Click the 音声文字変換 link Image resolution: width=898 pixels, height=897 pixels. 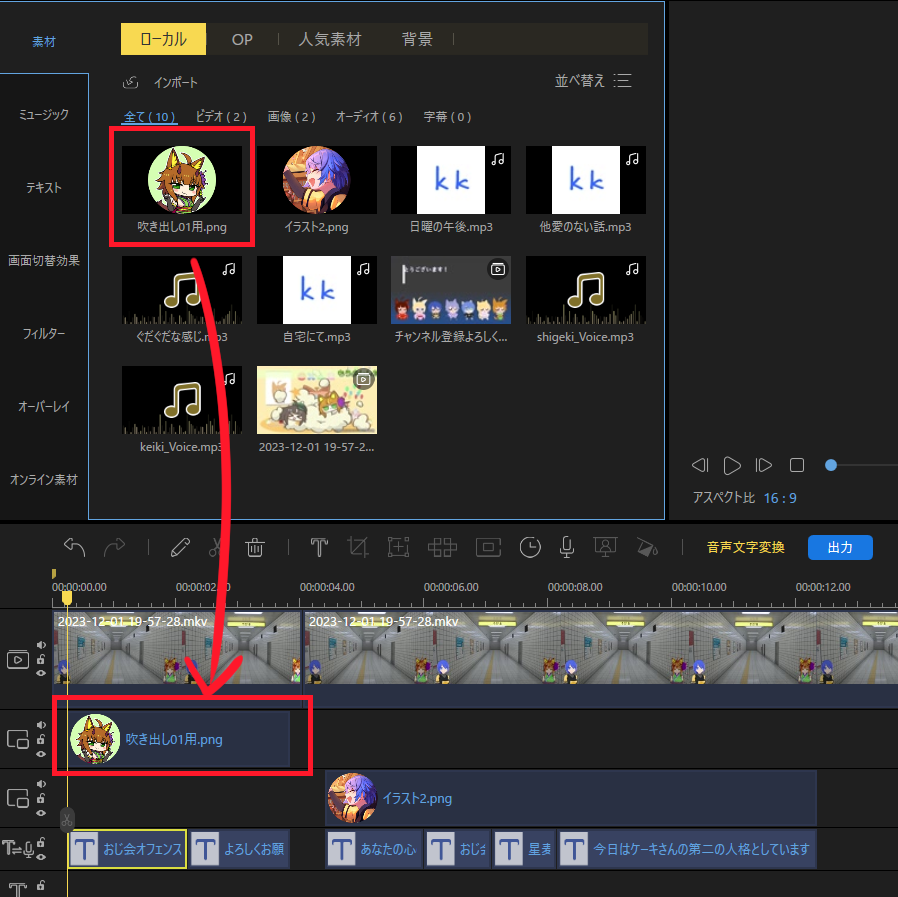click(745, 548)
